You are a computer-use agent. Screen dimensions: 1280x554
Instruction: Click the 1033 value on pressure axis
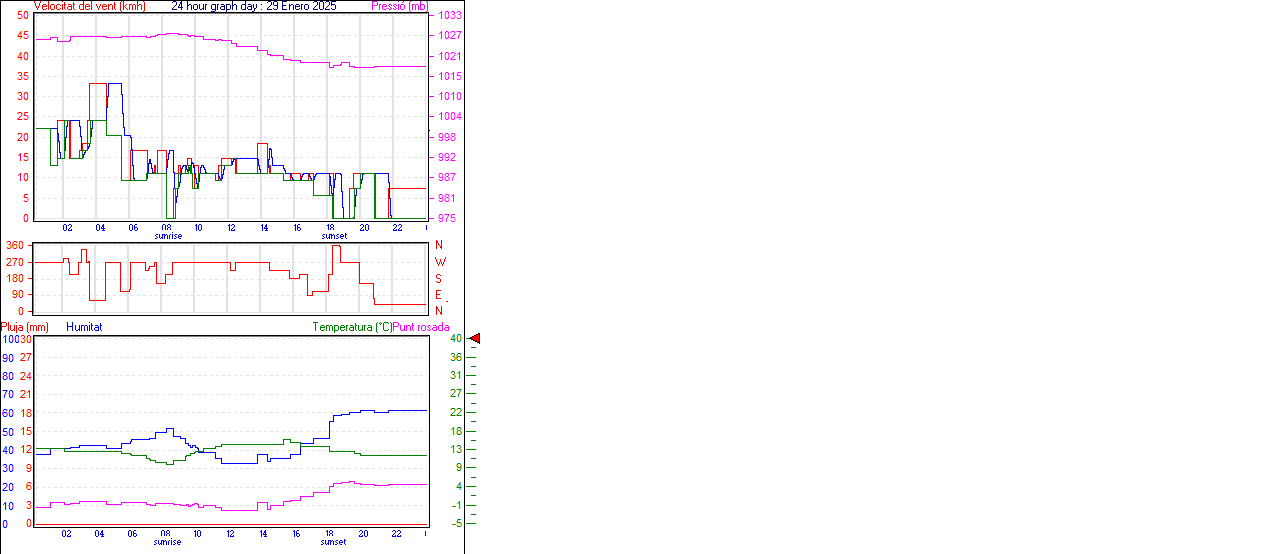pyautogui.click(x=450, y=16)
